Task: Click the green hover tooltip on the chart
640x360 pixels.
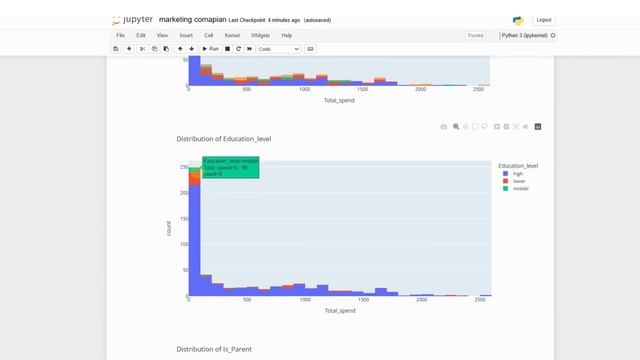Action: coord(231,167)
